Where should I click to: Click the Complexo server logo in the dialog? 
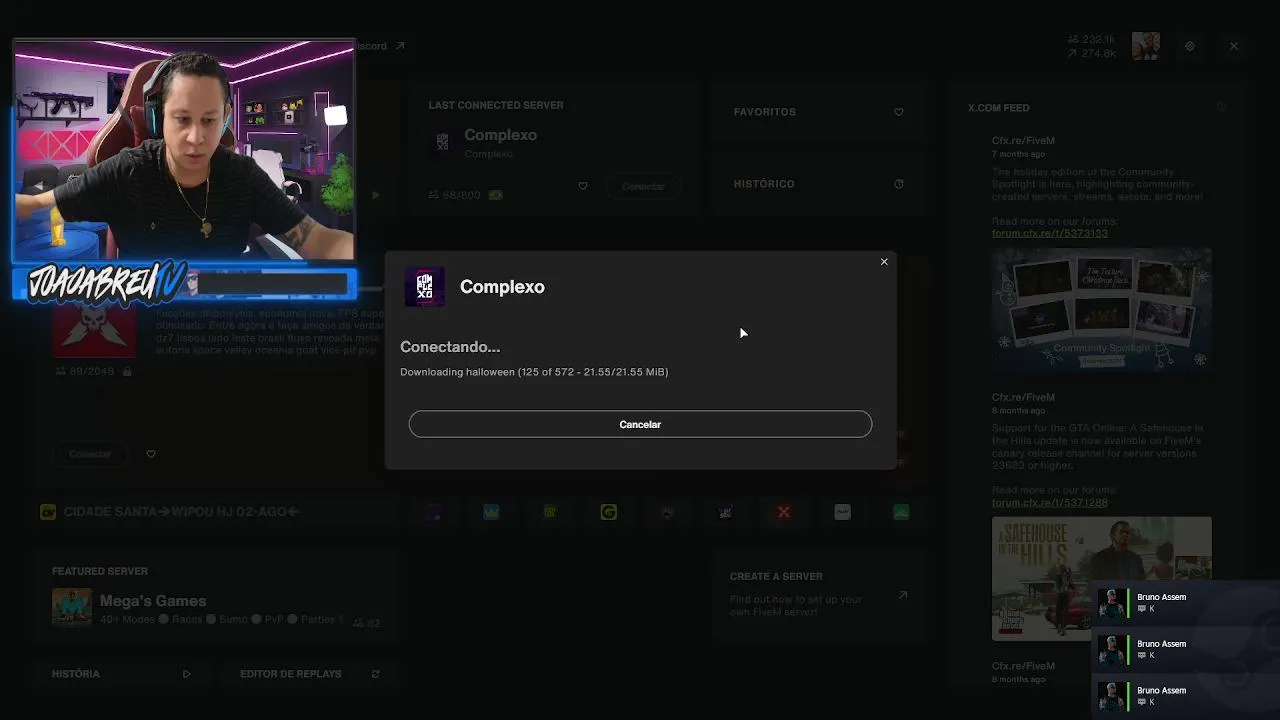tap(424, 287)
